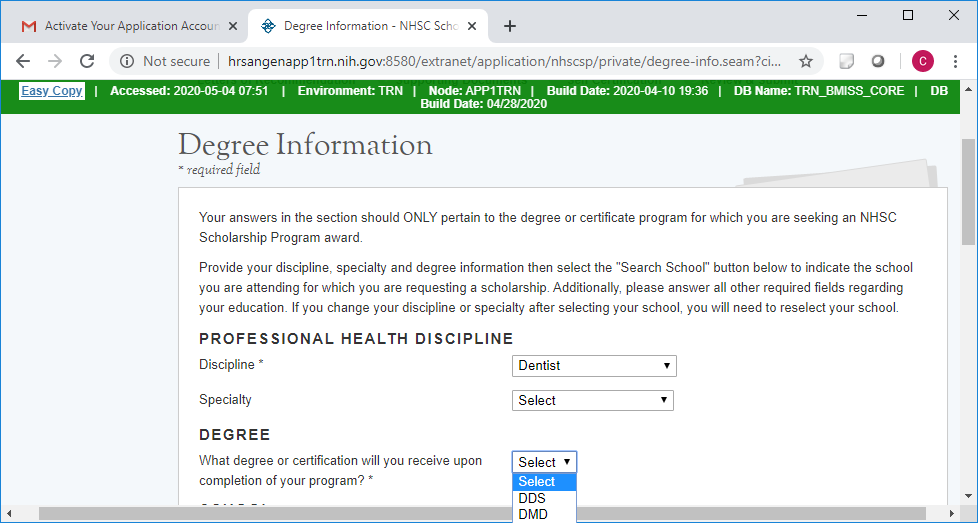
Task: Choose DMD from the degree list
Action: [x=545, y=514]
